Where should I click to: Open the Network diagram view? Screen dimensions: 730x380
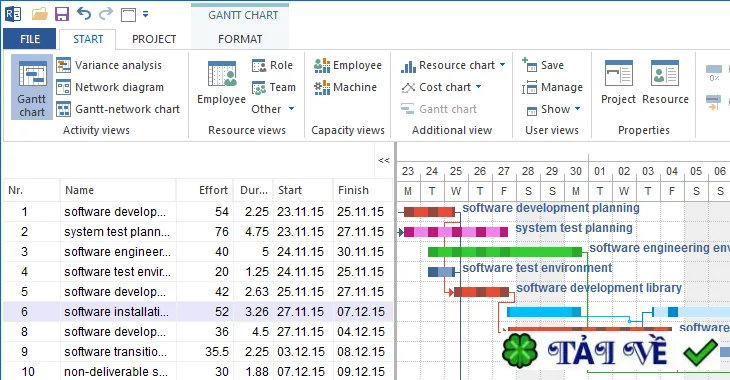[110, 87]
